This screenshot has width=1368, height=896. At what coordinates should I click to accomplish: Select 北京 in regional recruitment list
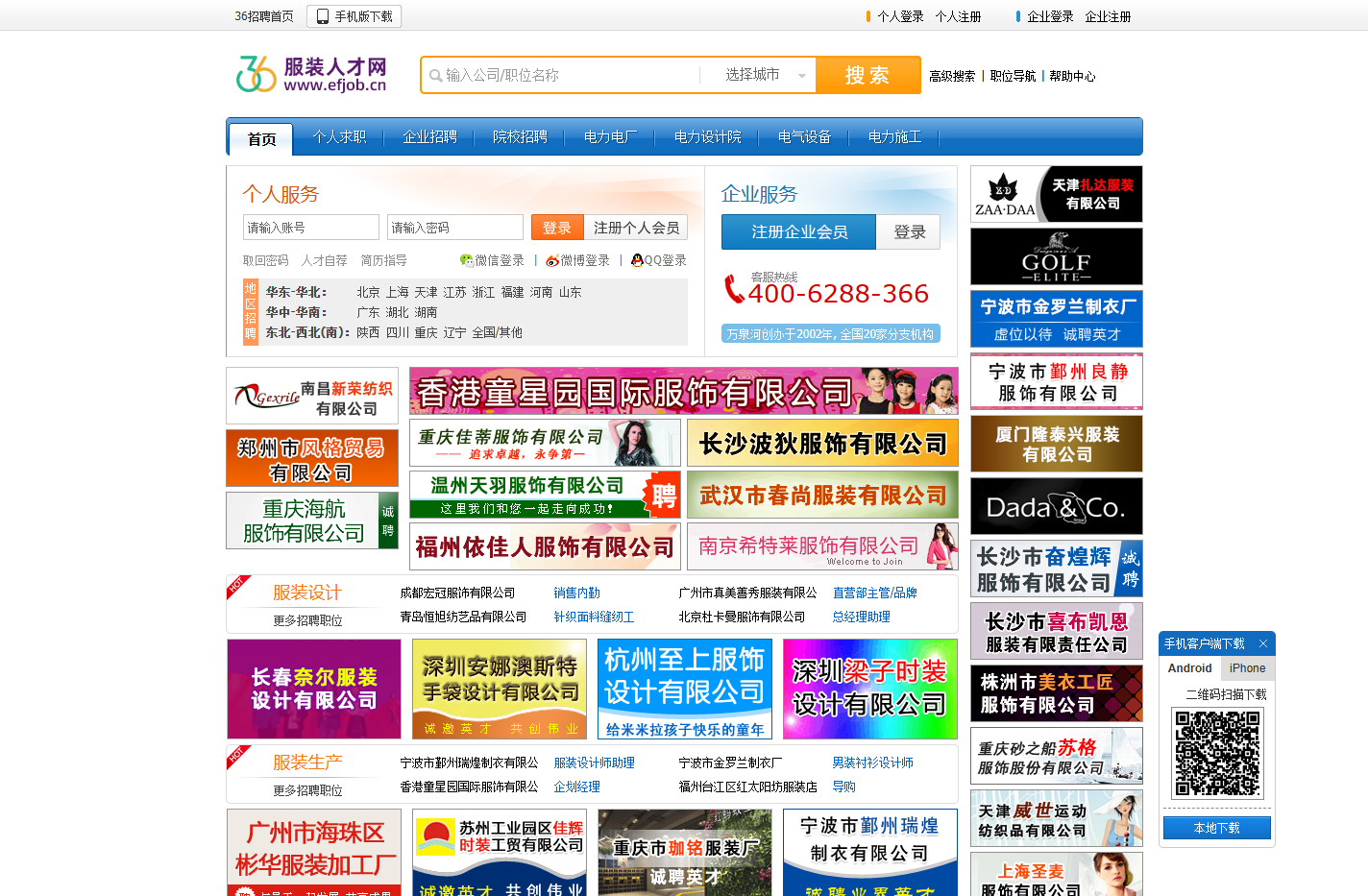tap(368, 292)
